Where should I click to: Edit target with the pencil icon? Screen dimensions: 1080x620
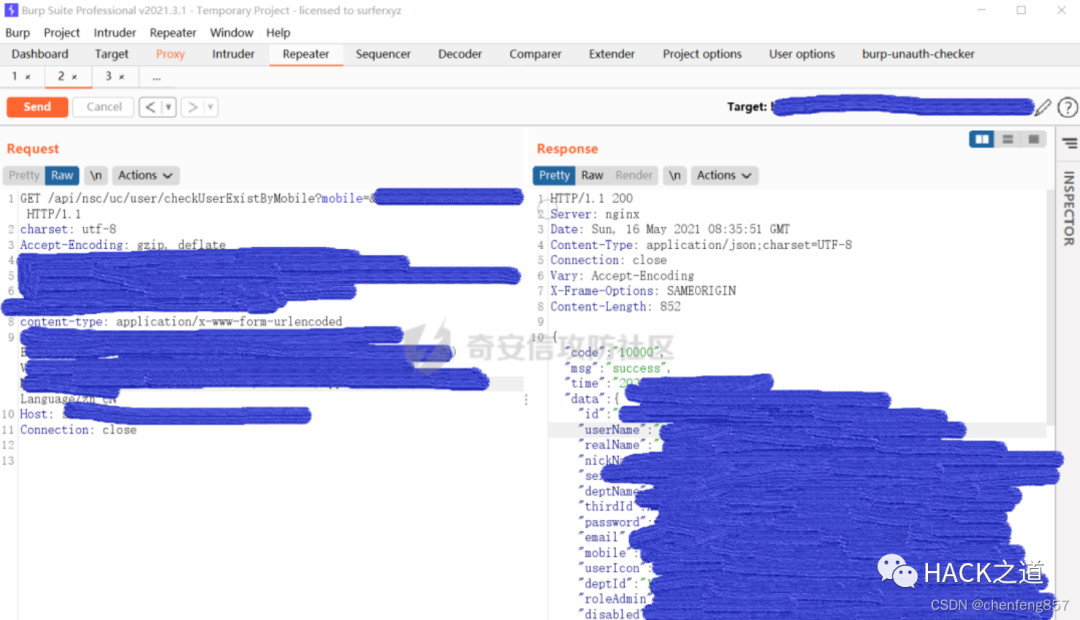(x=1043, y=107)
